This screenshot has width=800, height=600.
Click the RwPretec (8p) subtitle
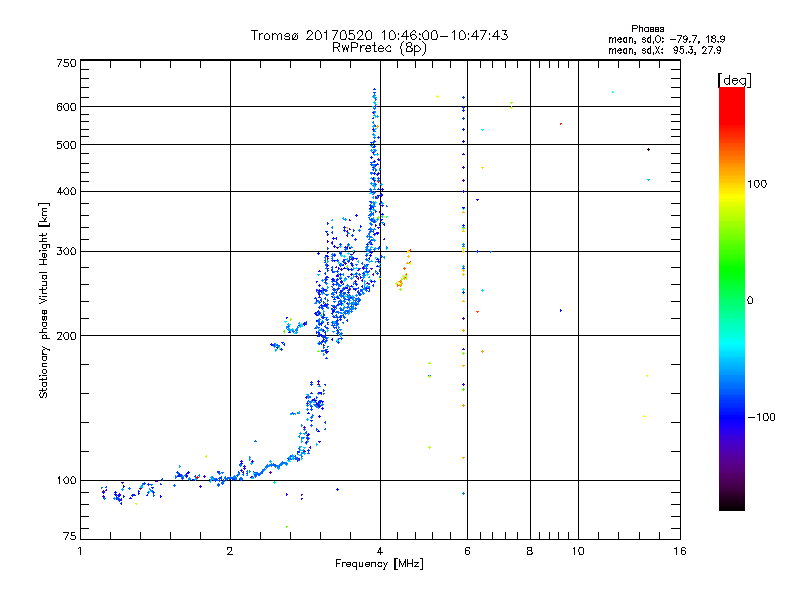pyautogui.click(x=379, y=48)
